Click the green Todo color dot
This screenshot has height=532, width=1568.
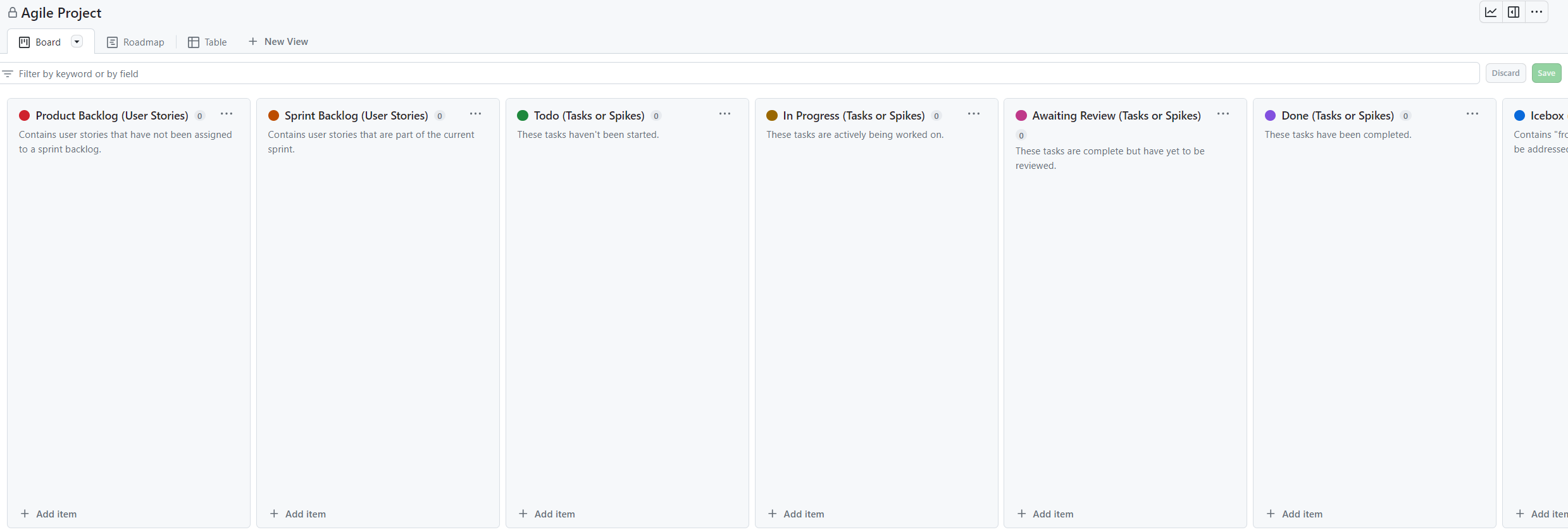coord(523,115)
